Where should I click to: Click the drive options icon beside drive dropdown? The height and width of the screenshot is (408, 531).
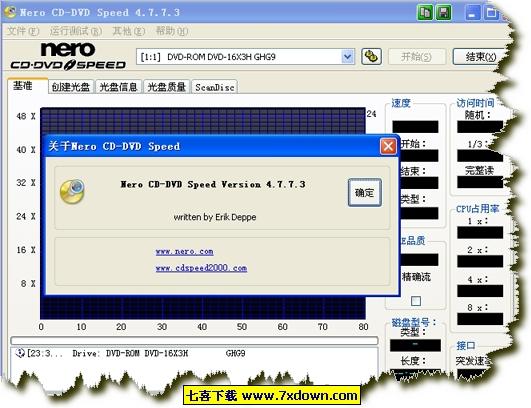371,57
